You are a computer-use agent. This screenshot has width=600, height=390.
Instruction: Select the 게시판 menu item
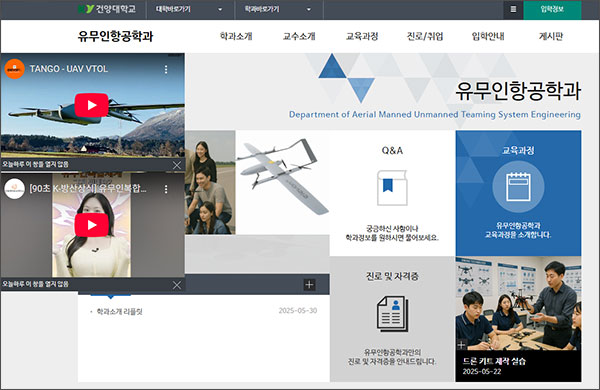tap(551, 36)
